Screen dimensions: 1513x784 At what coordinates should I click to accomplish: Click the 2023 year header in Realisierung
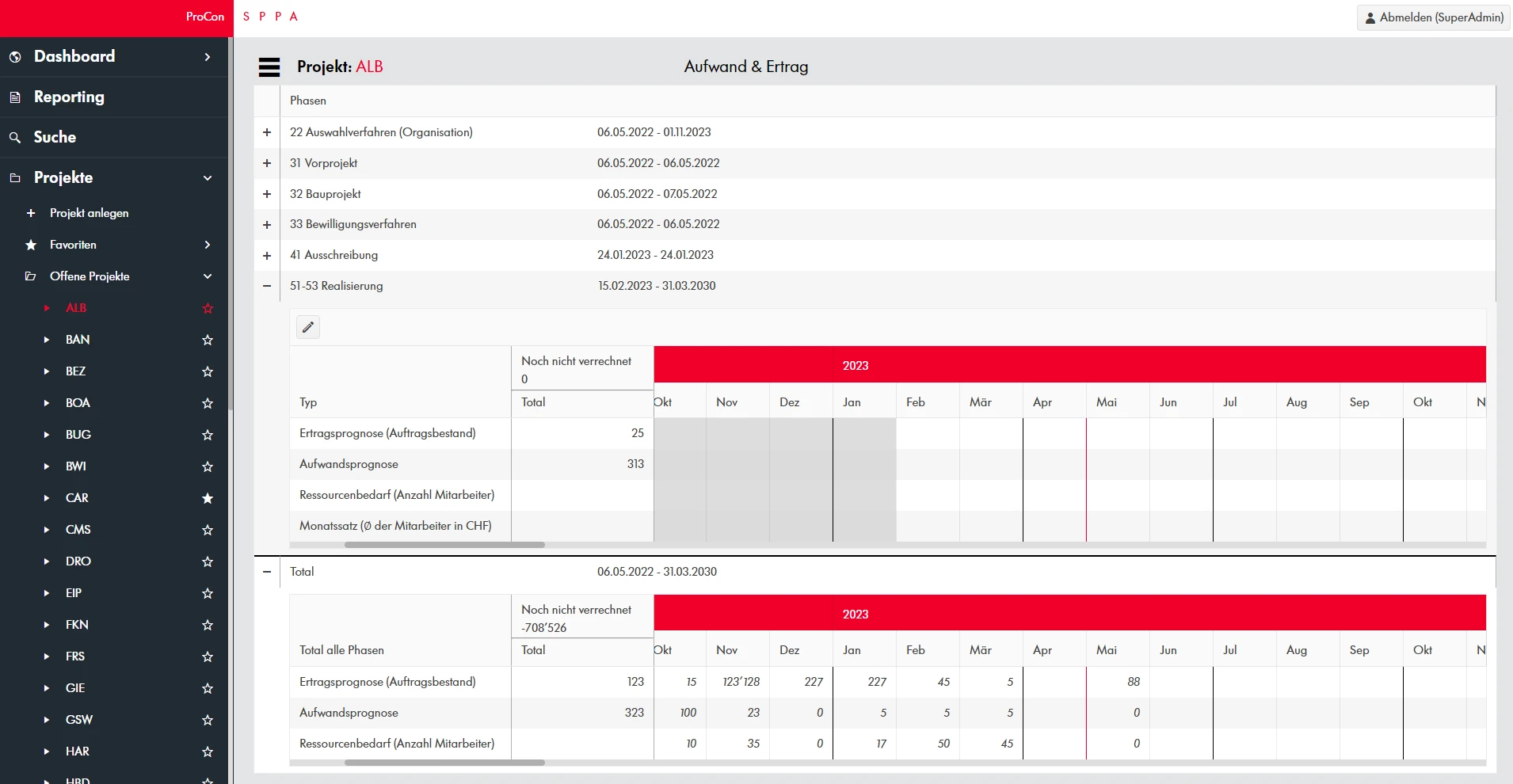[856, 365]
